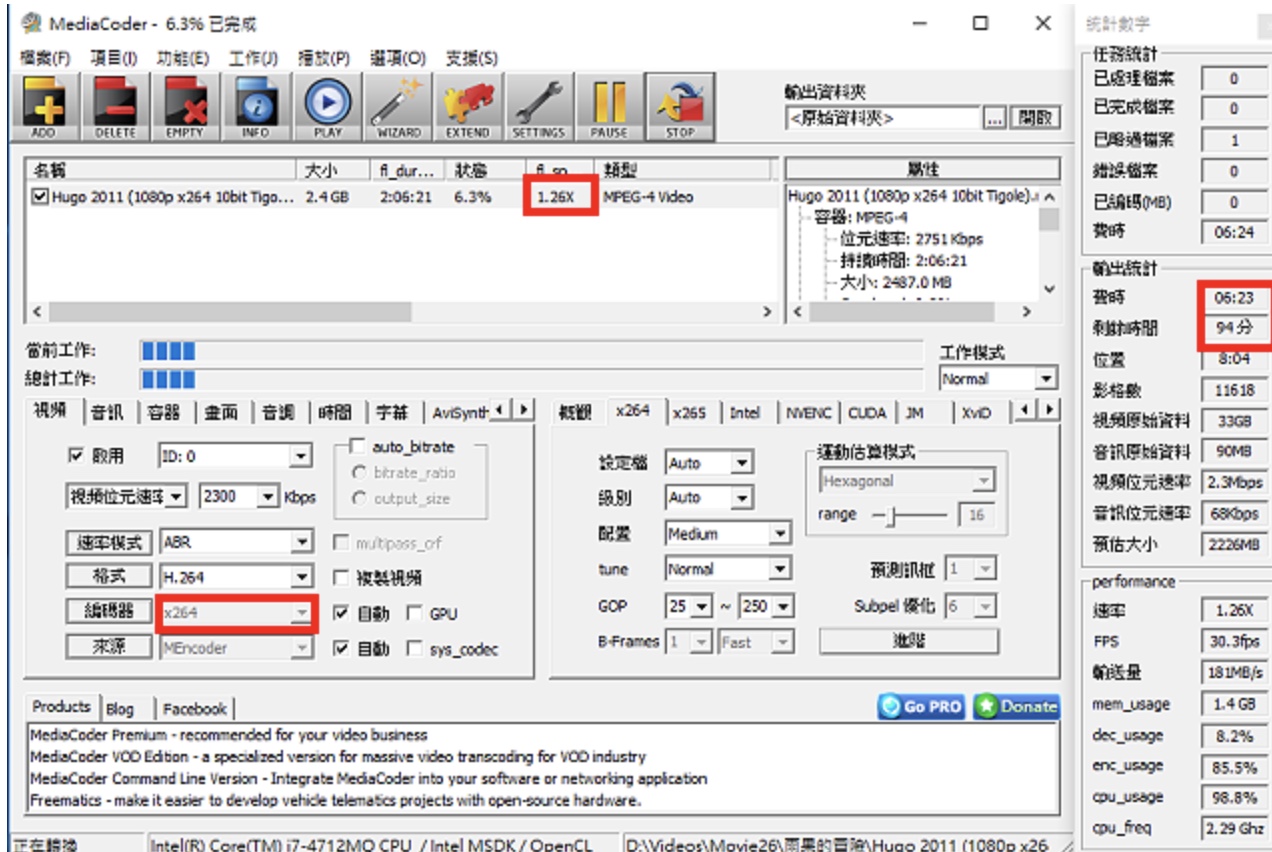
Task: Click the PLAY toolbar icon
Action: coord(327,107)
